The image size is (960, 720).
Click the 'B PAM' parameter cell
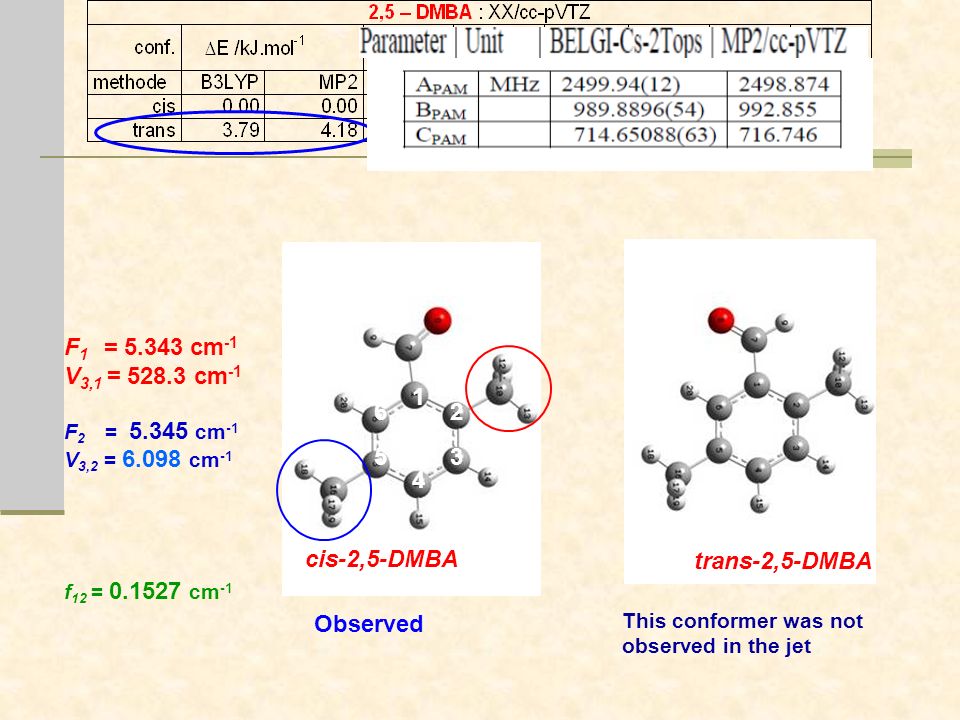pos(441,109)
